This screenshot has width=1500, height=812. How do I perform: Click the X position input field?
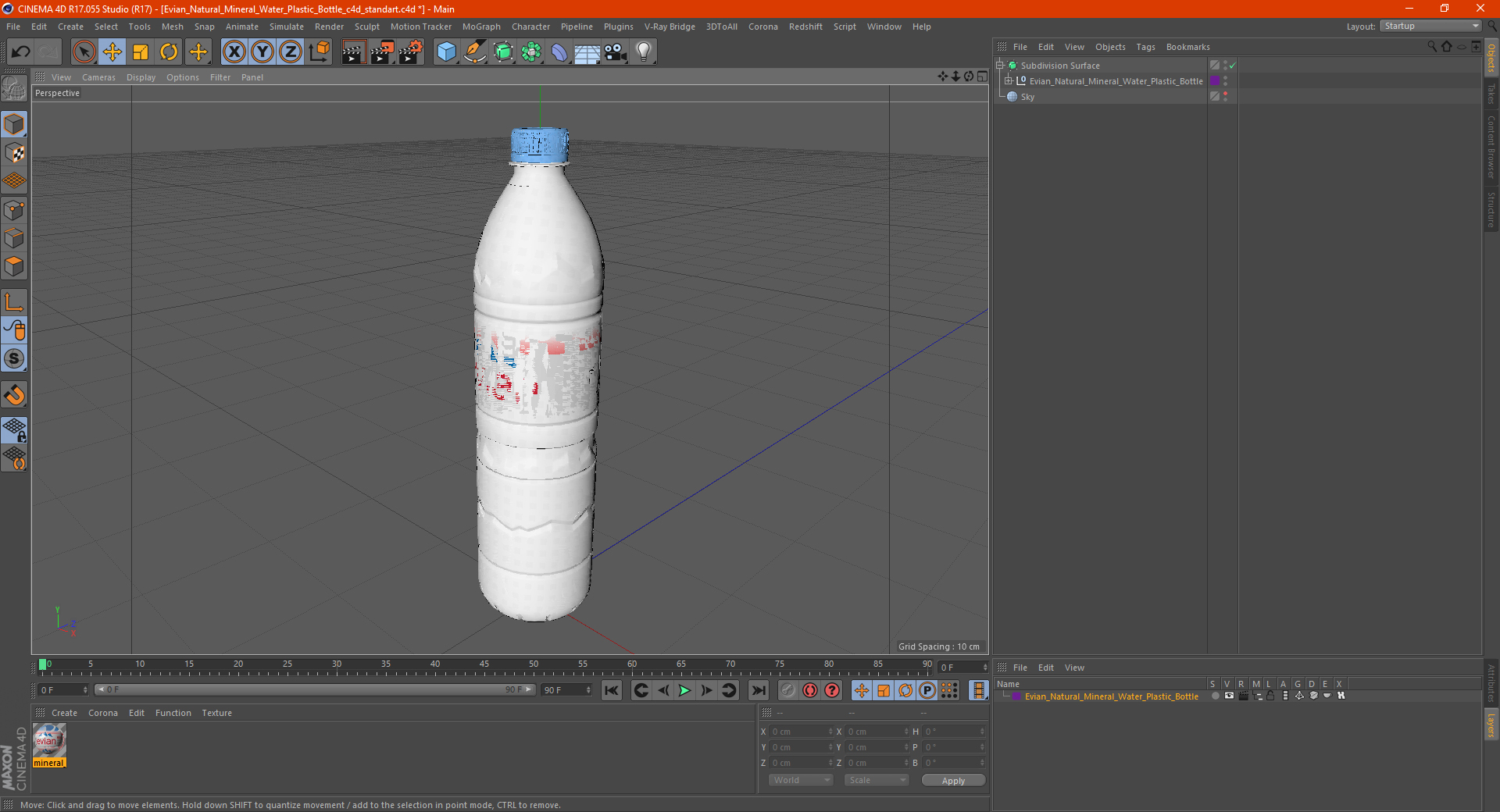point(801,732)
